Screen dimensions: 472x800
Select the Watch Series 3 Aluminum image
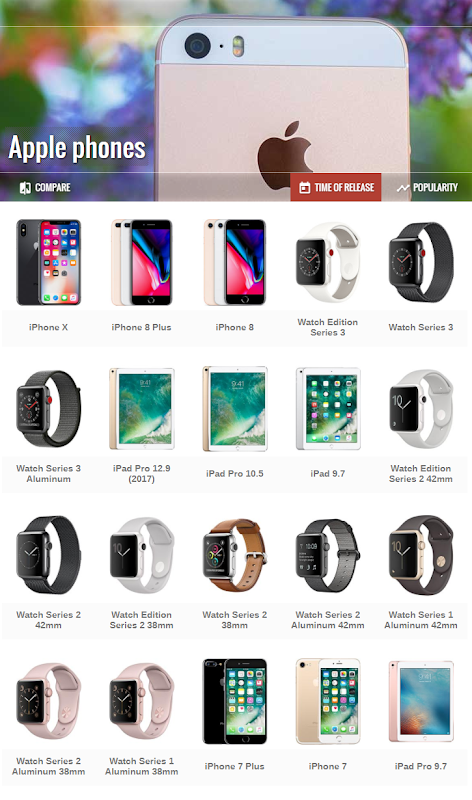point(48,408)
